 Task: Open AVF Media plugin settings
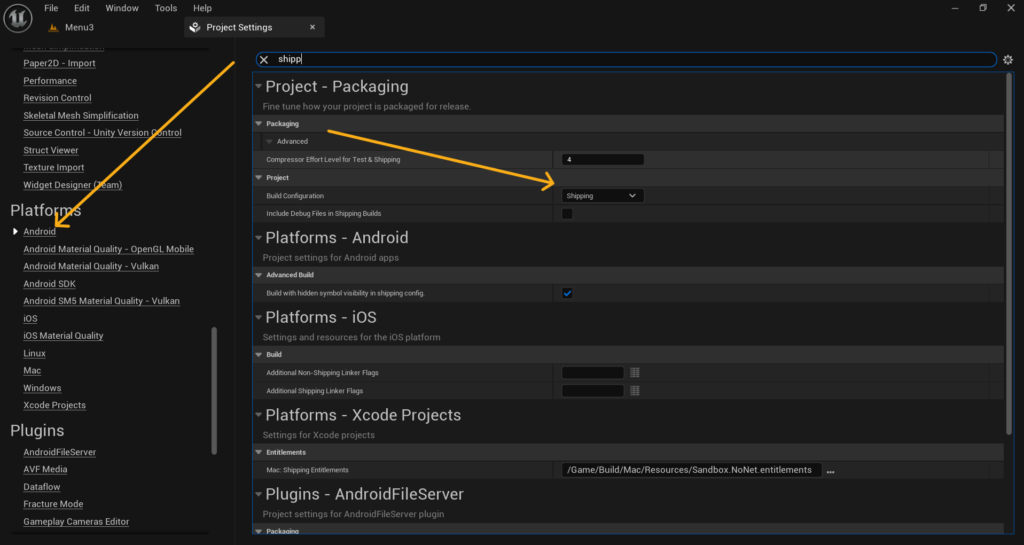click(x=45, y=469)
